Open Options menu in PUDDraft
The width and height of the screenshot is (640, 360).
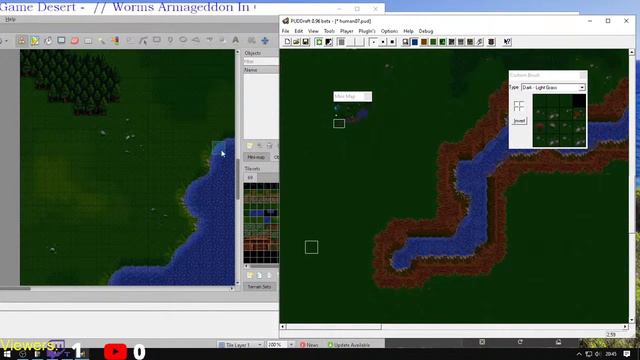389,31
